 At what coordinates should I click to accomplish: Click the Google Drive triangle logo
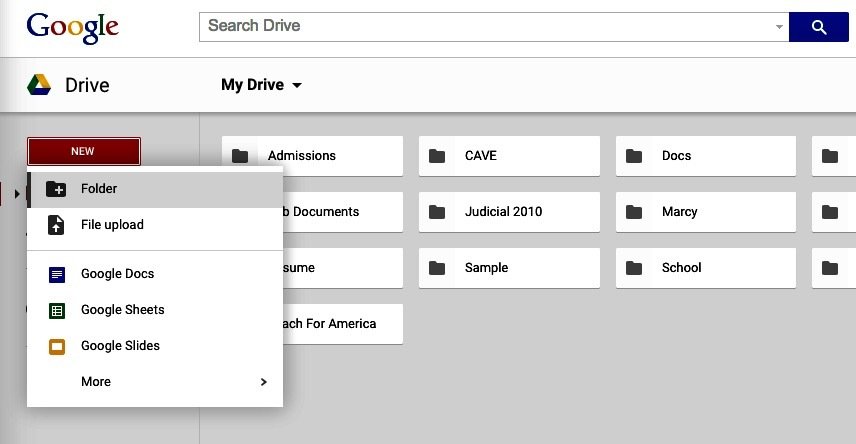pyautogui.click(x=39, y=85)
